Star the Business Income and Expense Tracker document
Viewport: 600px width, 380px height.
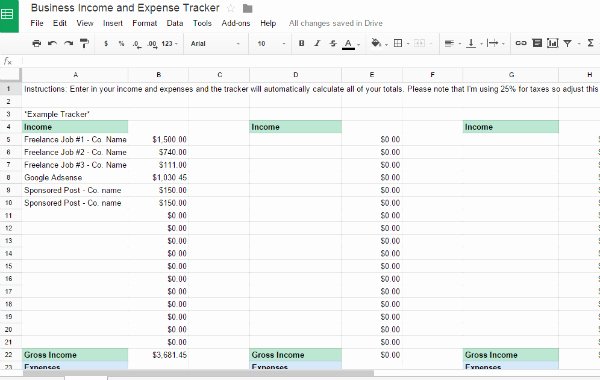point(230,8)
